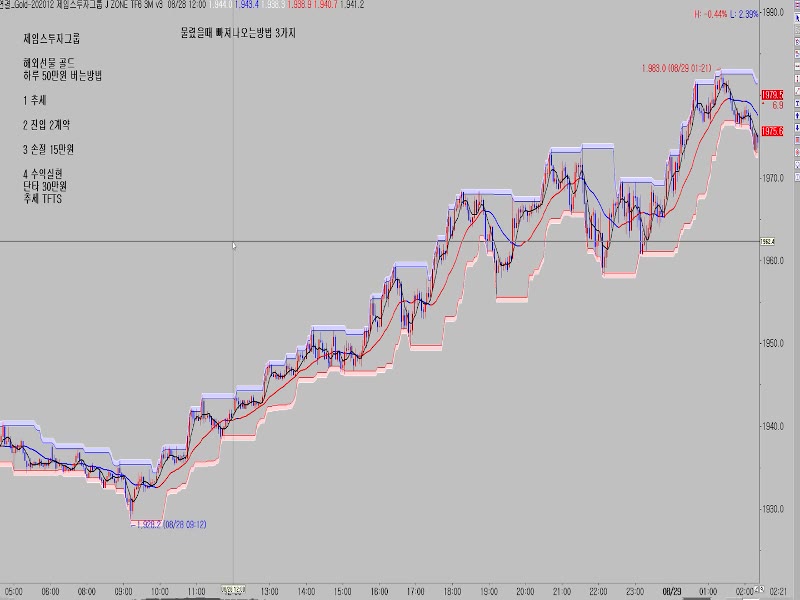Image resolution: width=800 pixels, height=600 pixels.
Task: Click the red 1979.5 price tag
Action: point(771,95)
